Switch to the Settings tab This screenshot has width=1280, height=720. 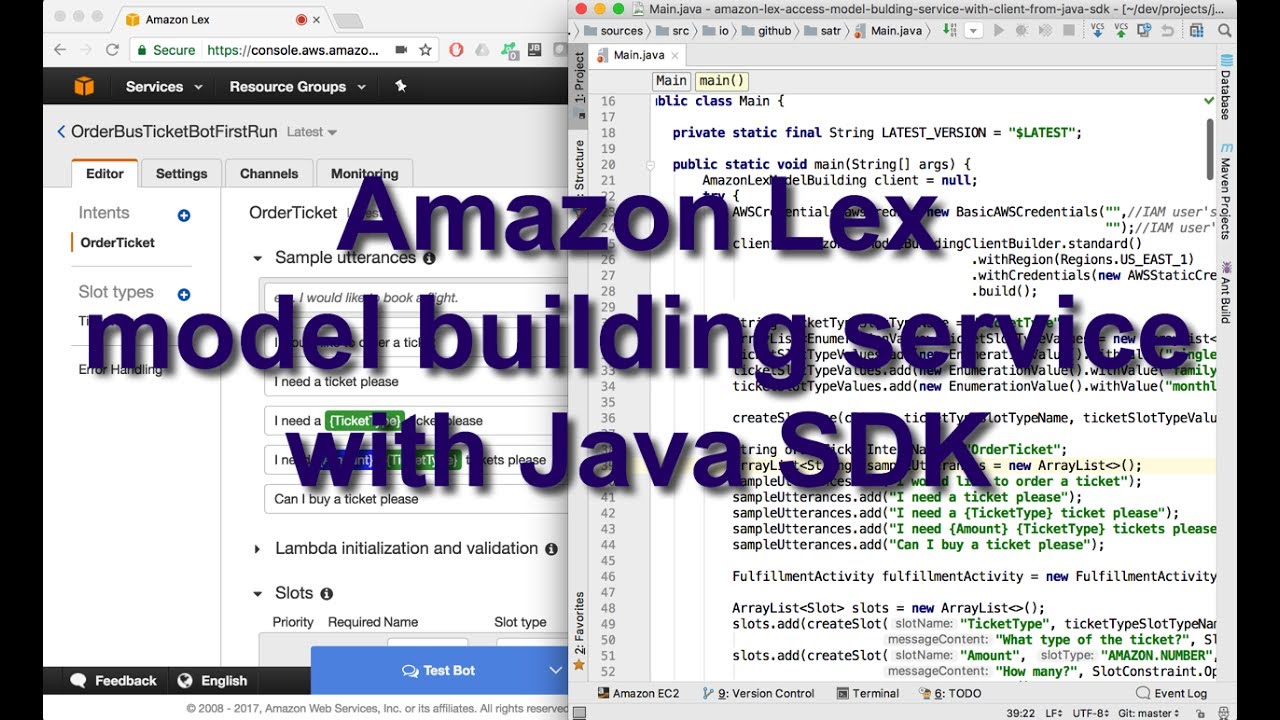(x=181, y=173)
